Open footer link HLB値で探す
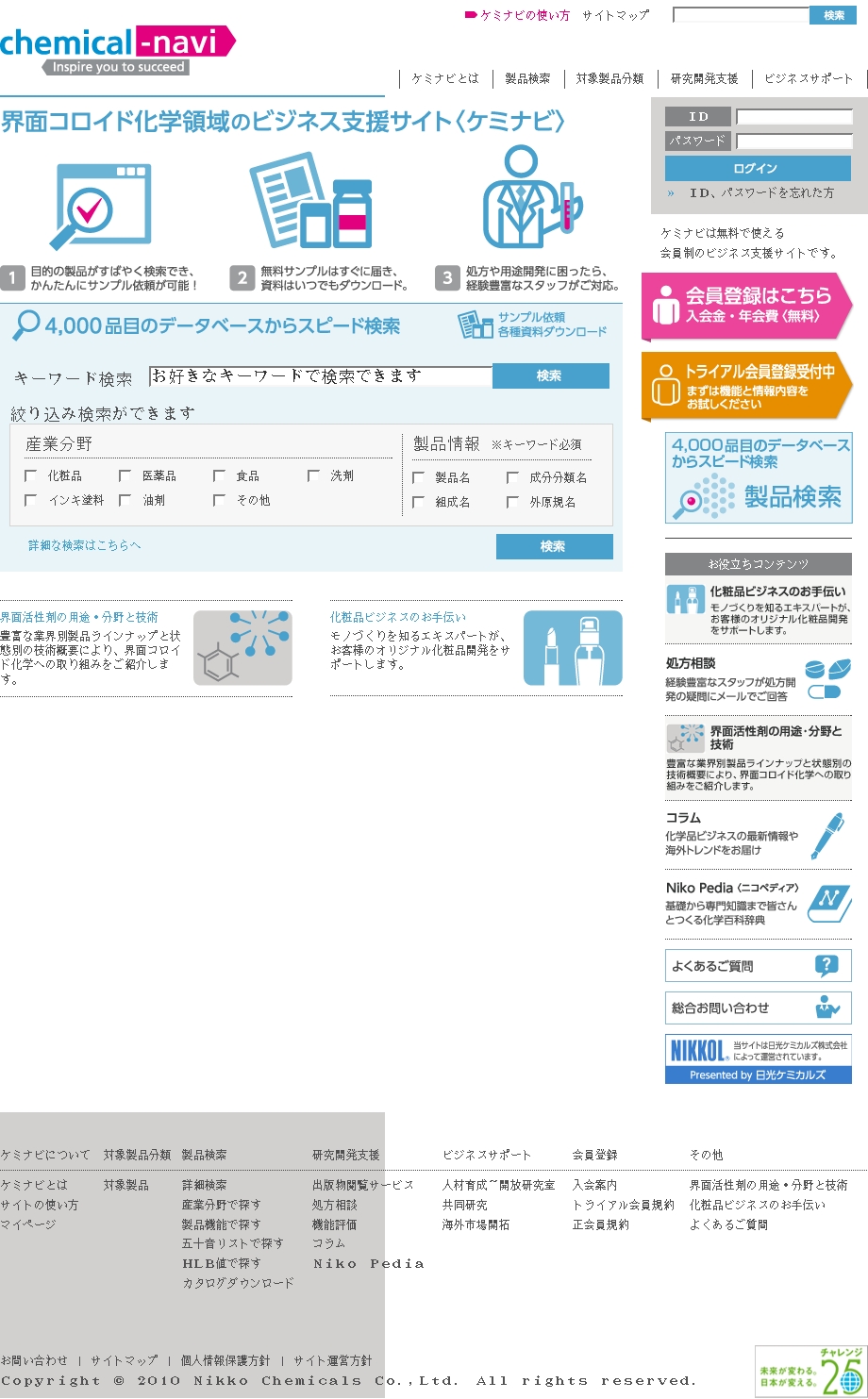 pos(222,1263)
